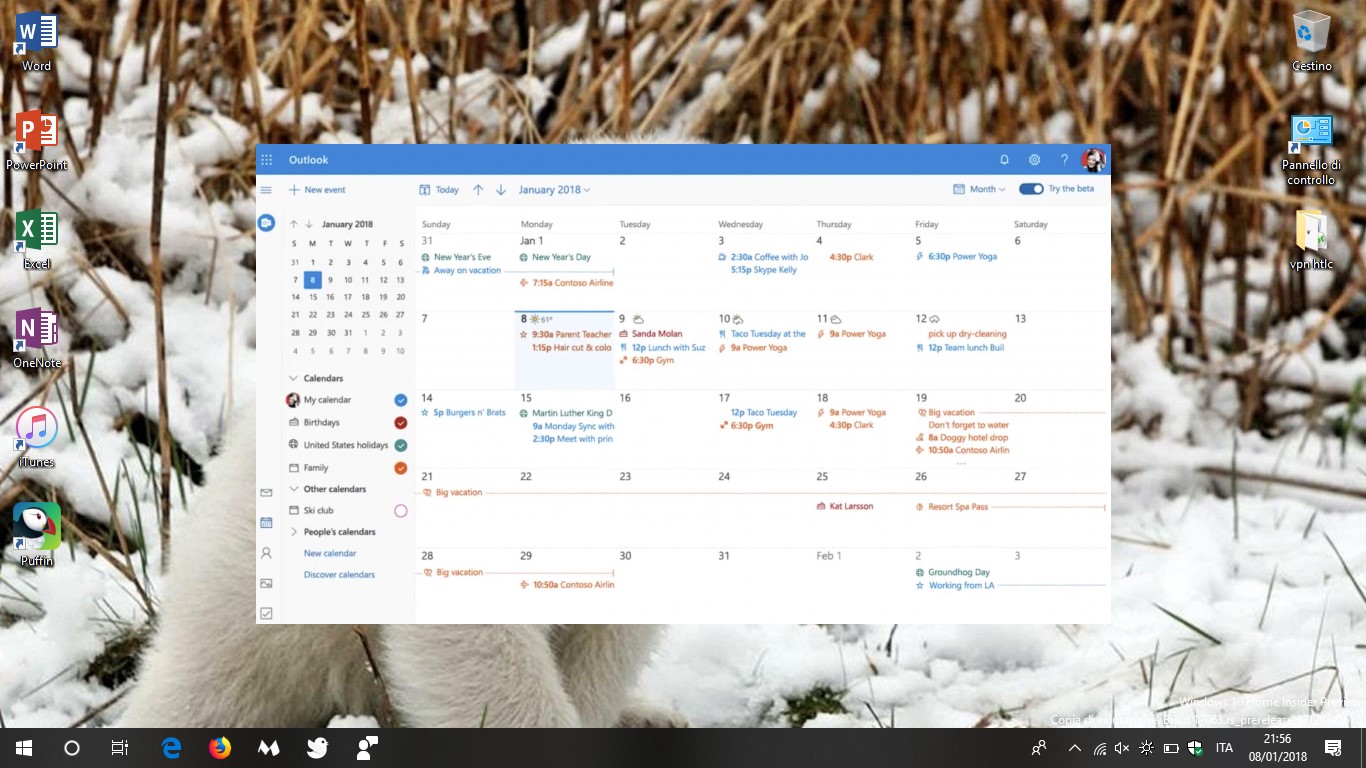Screen dimensions: 1366x768
Task: Enable the Ski club calendar
Action: (400, 510)
